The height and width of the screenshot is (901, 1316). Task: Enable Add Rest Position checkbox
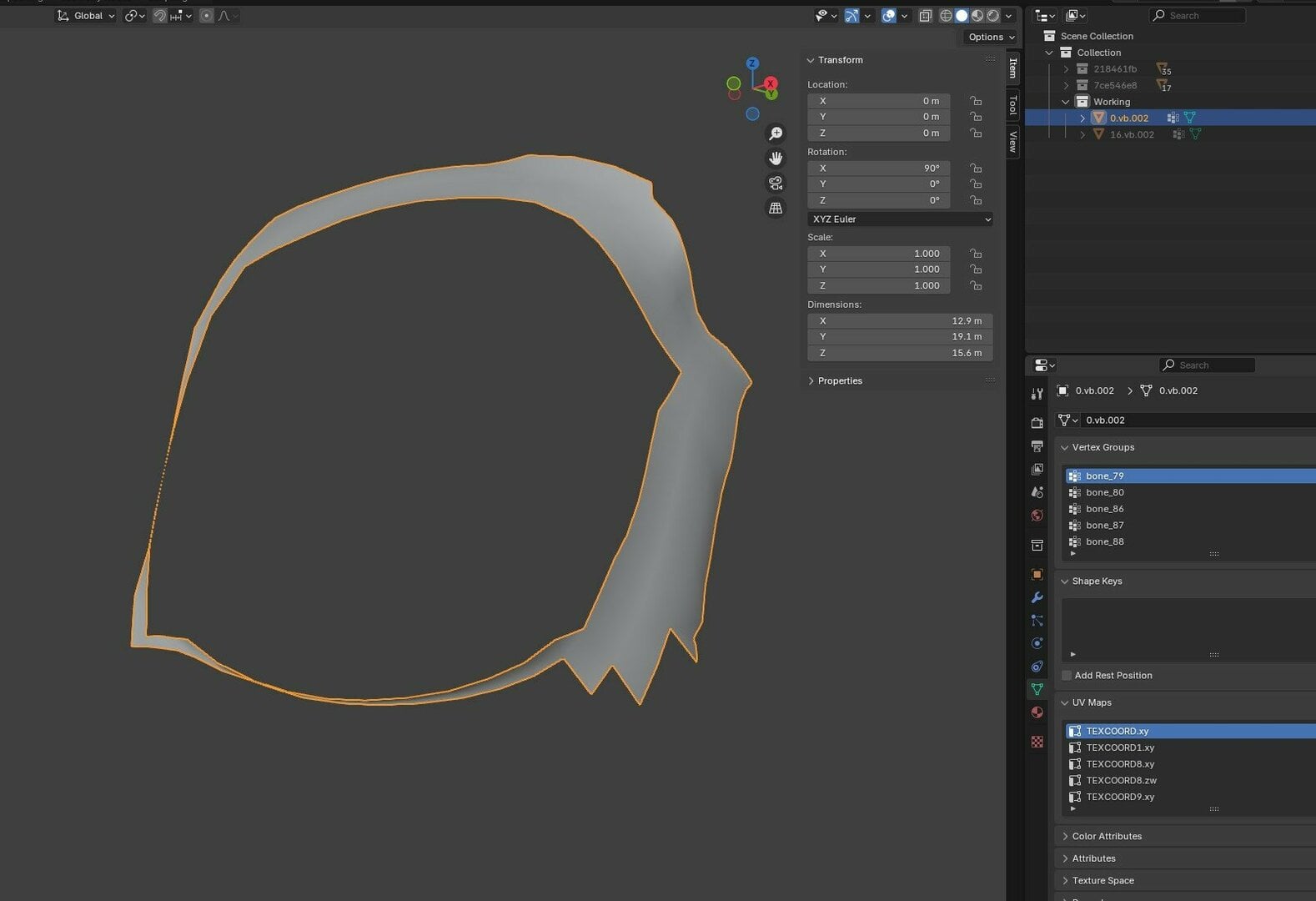click(x=1067, y=676)
